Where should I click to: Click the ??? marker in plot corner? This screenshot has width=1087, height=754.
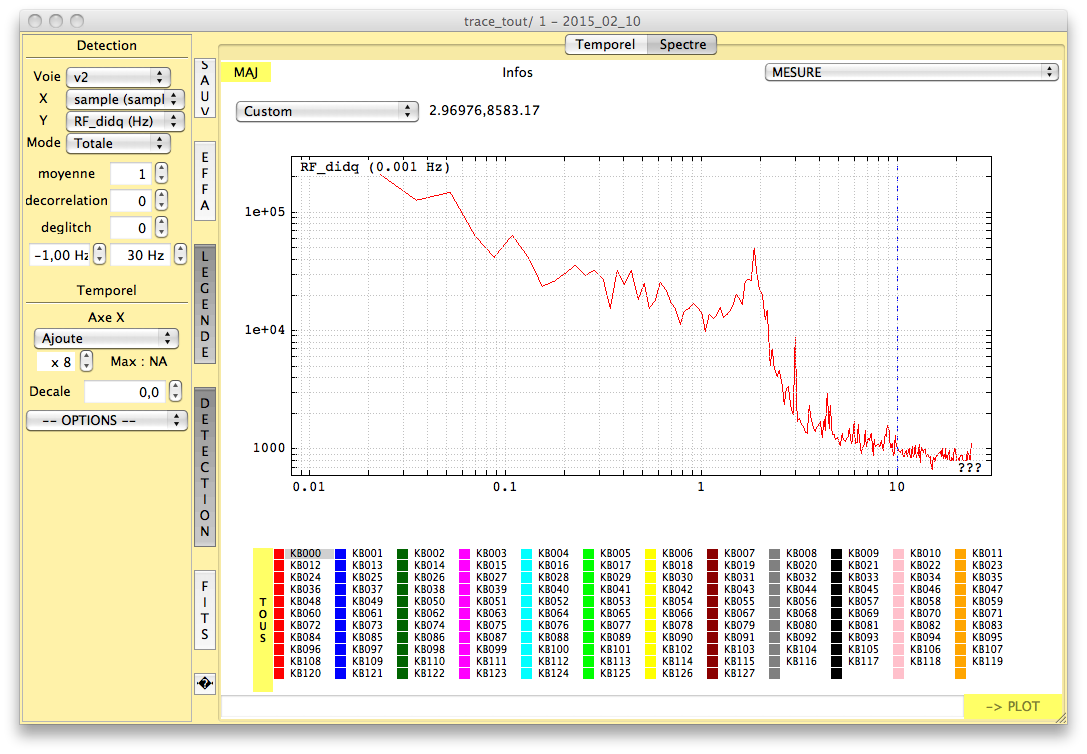969,467
